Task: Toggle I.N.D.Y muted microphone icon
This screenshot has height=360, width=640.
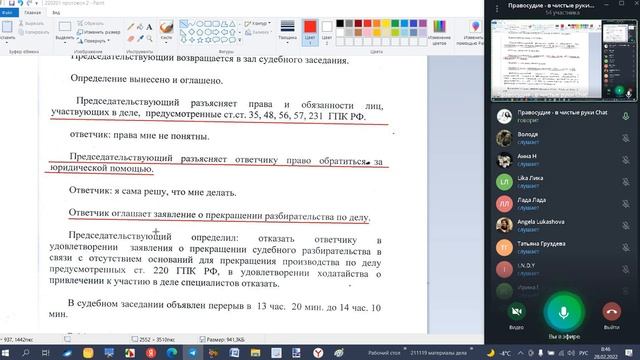Action: (625, 269)
